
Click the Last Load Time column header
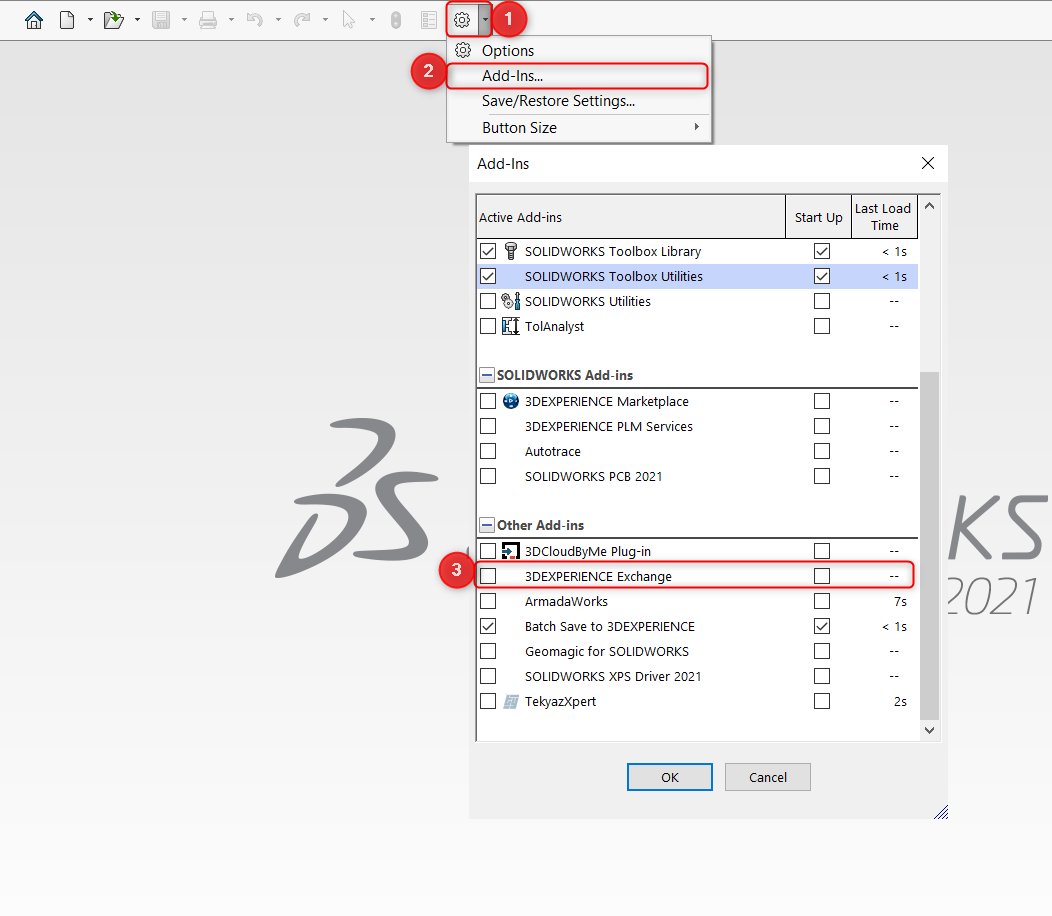click(884, 217)
